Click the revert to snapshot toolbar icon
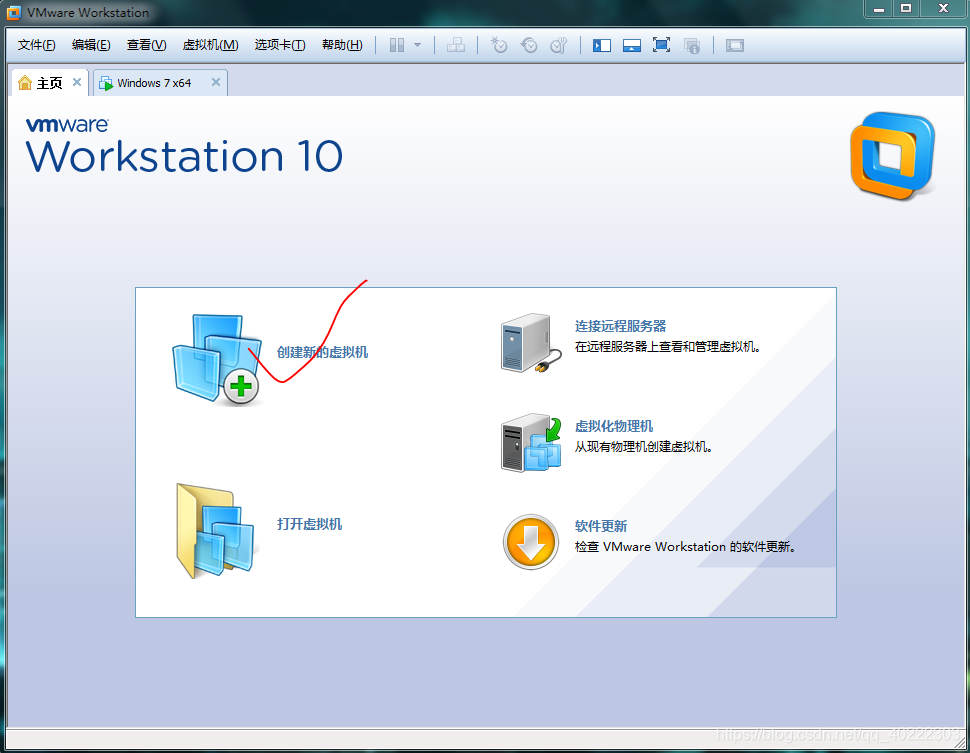The width and height of the screenshot is (970, 753). [x=529, y=45]
